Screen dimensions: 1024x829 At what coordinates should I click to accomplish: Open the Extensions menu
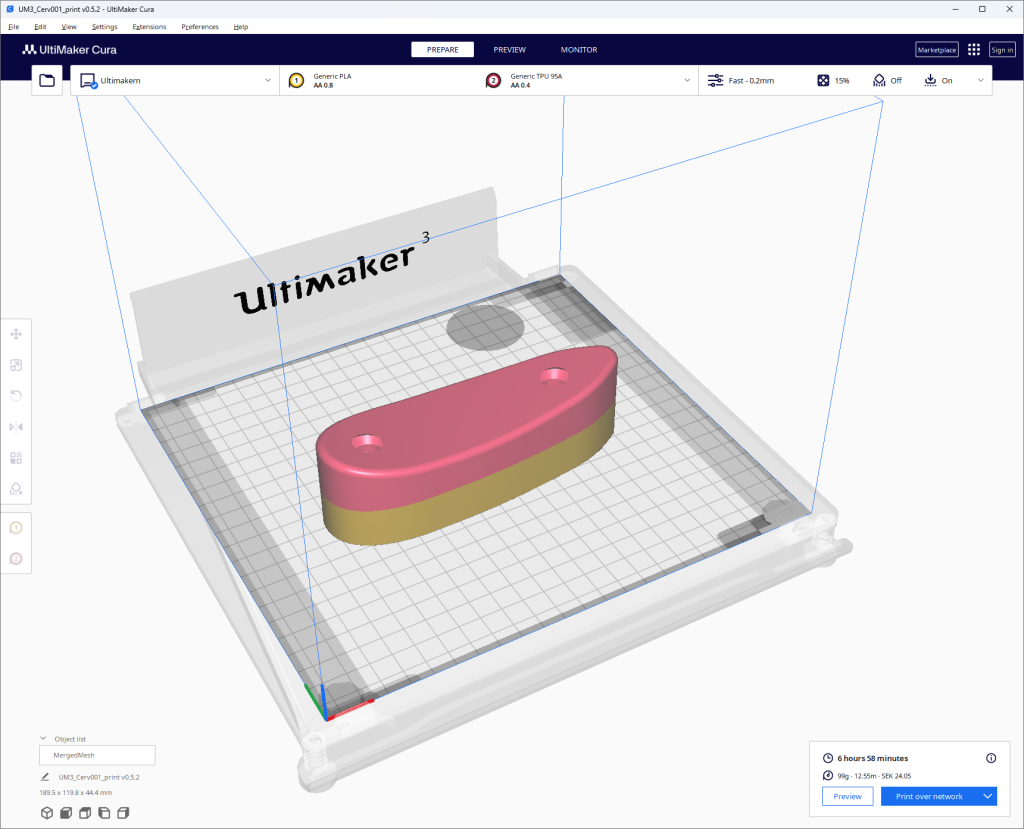coord(149,27)
